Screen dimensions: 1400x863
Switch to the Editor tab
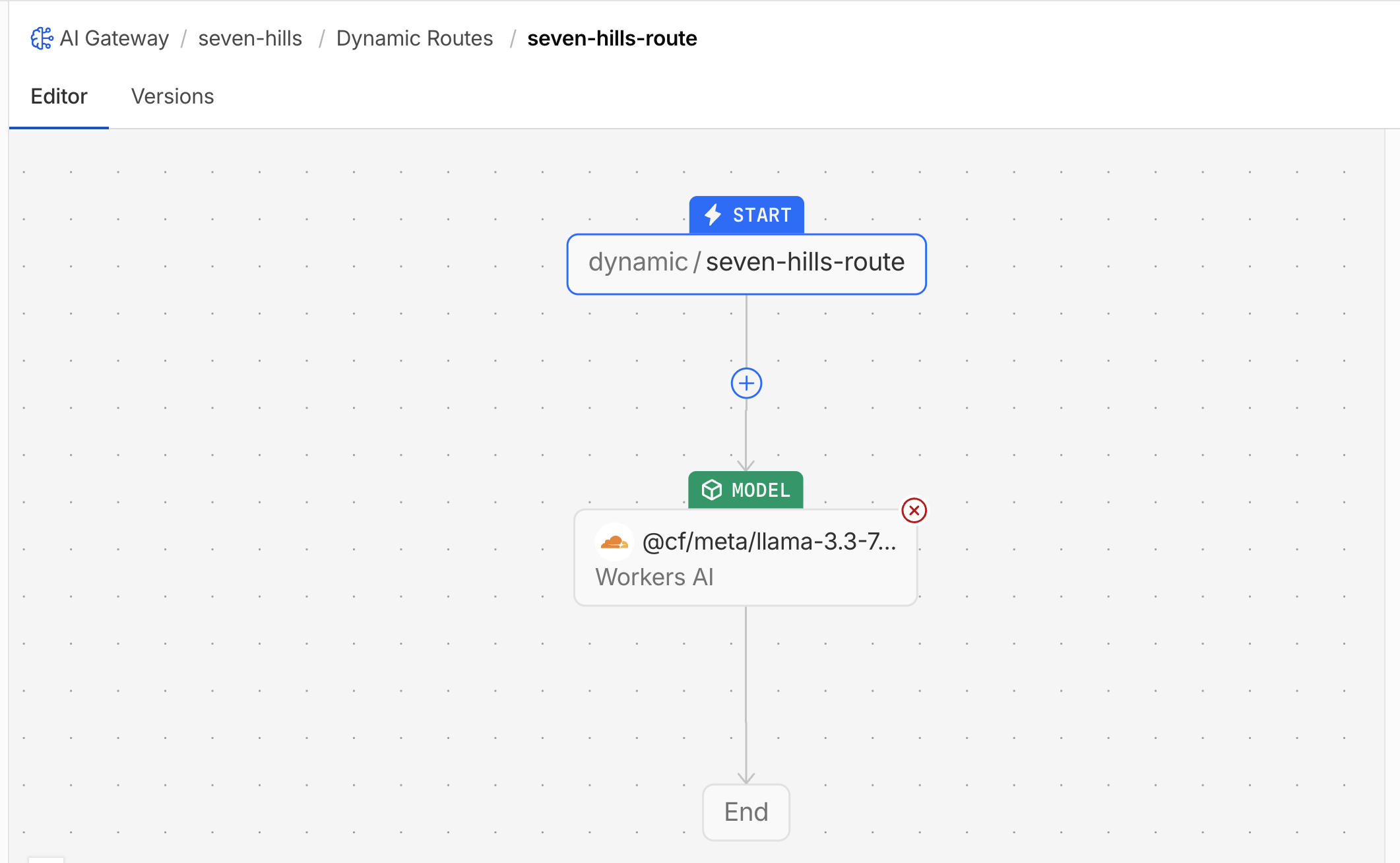click(59, 96)
